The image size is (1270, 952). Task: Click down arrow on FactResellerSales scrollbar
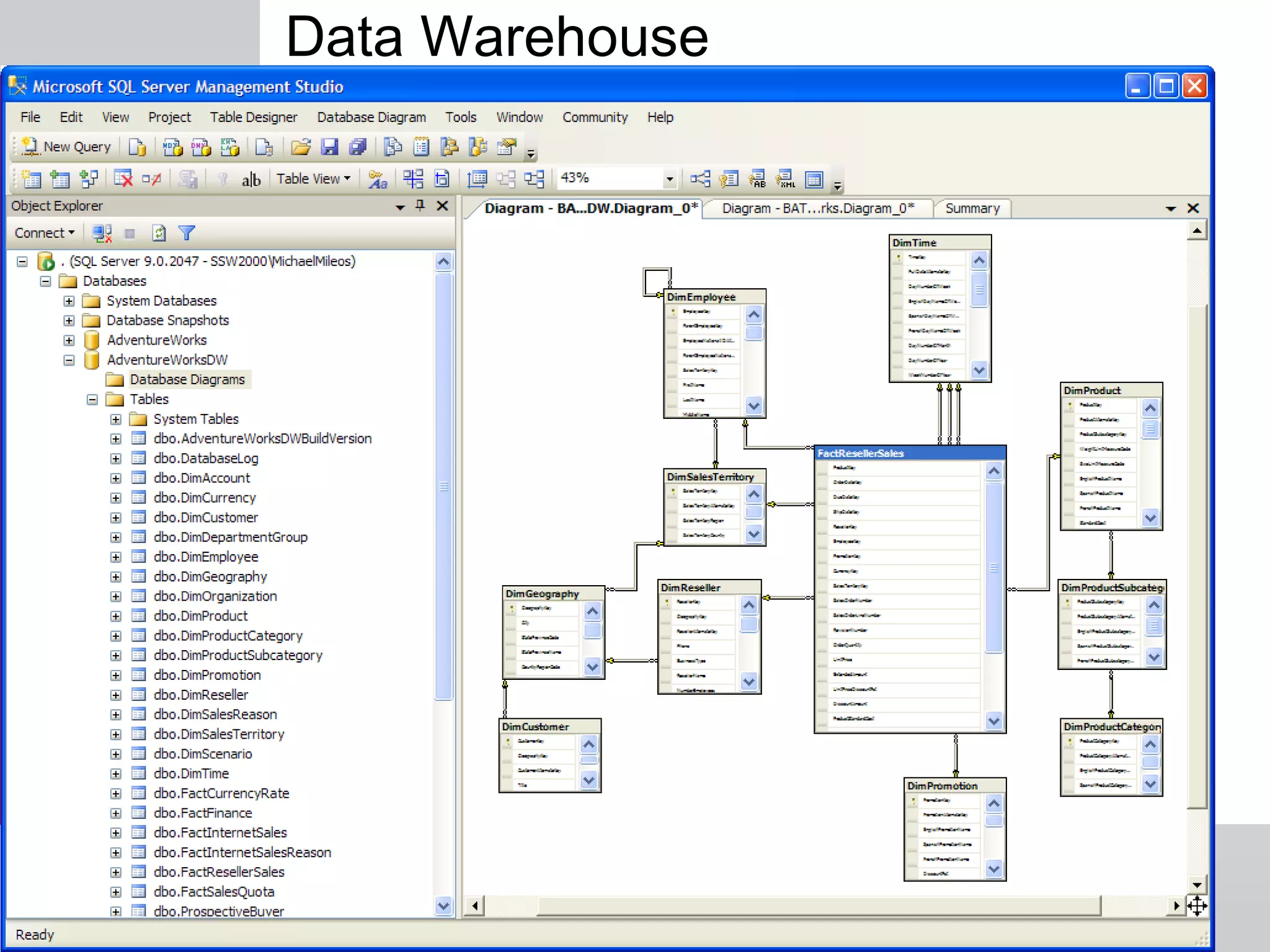tap(993, 721)
